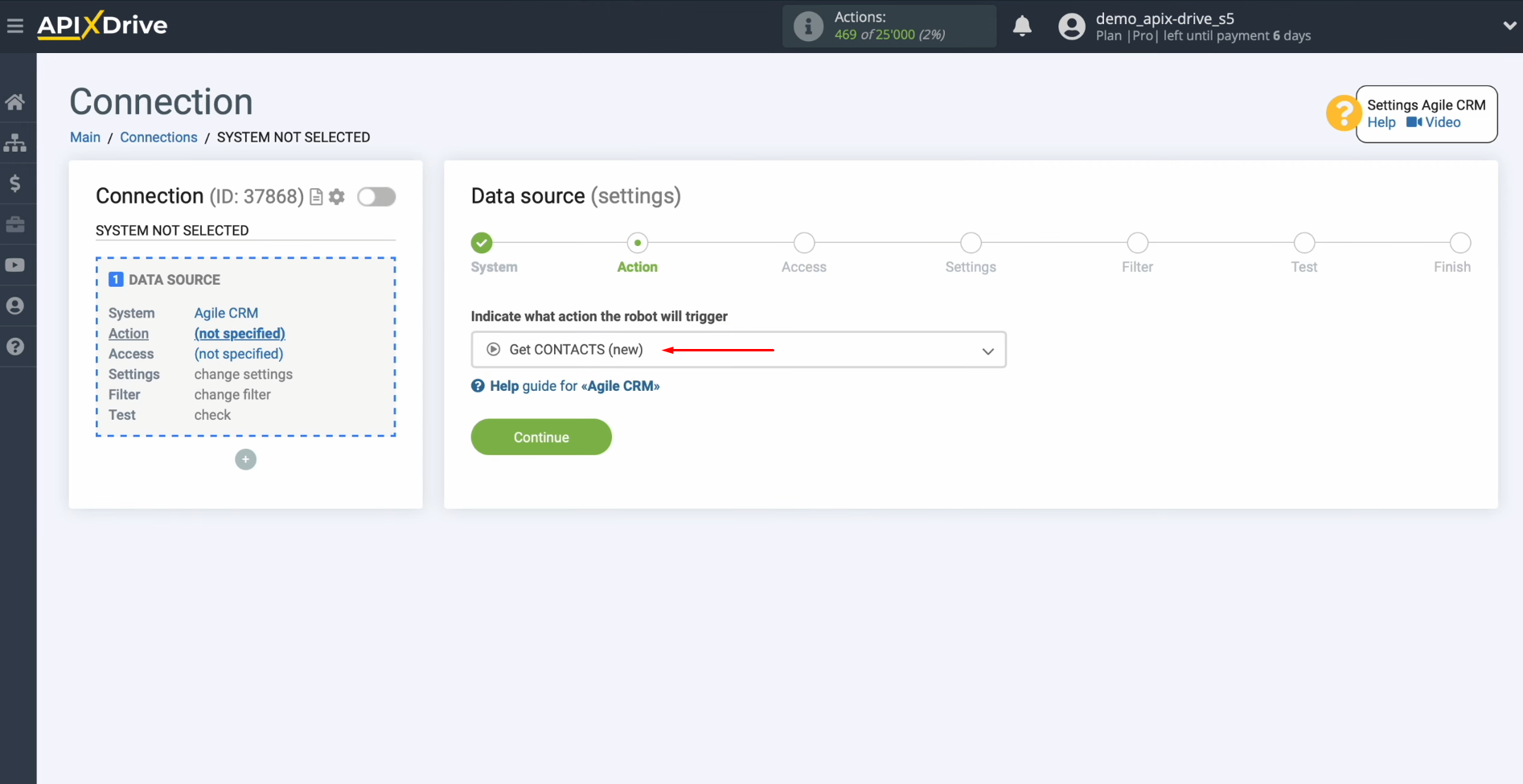Open notifications via the bell icon
This screenshot has width=1523, height=784.
1021,26
